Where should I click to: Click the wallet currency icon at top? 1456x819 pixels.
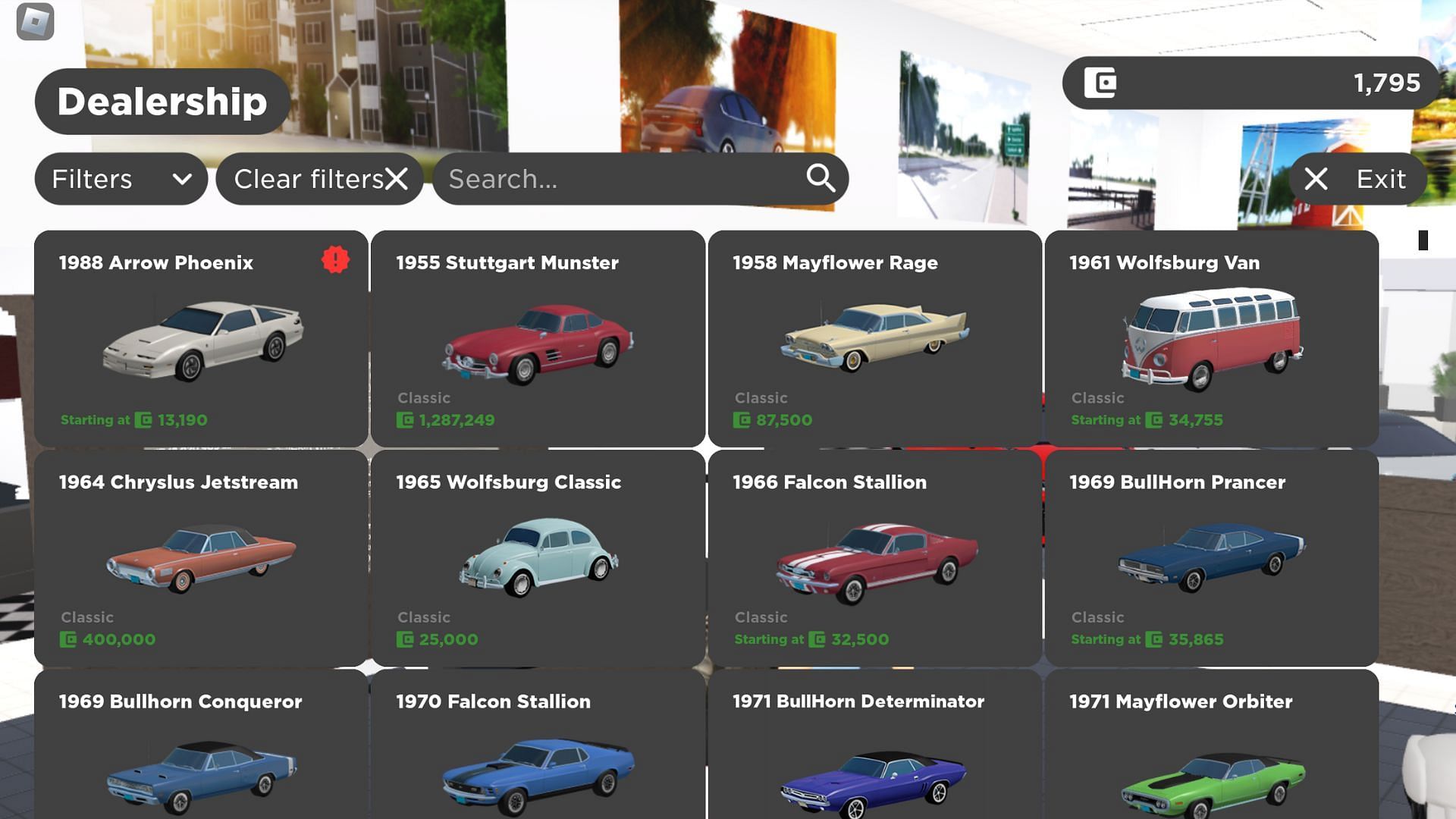[1100, 83]
